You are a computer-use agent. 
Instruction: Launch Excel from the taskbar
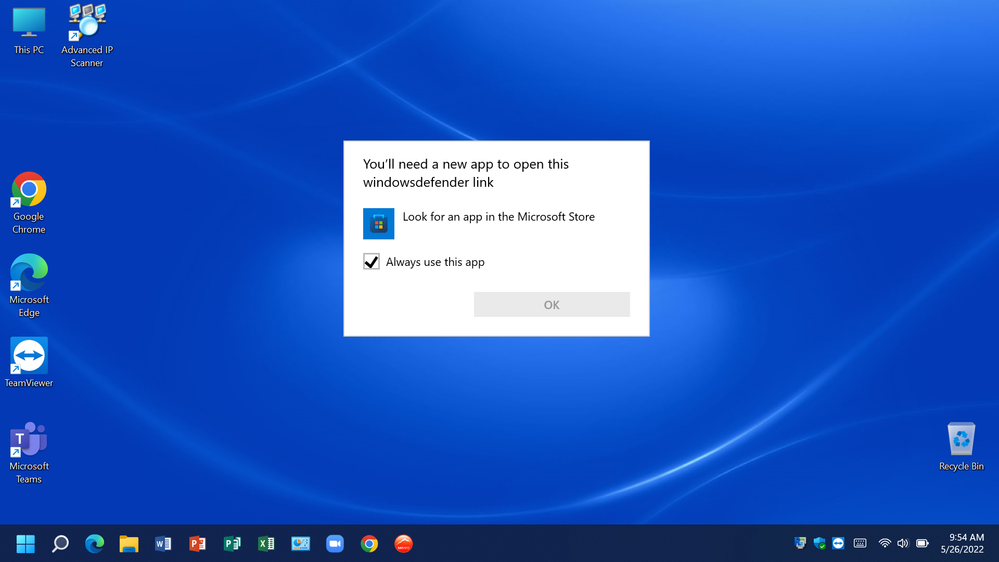tap(266, 544)
